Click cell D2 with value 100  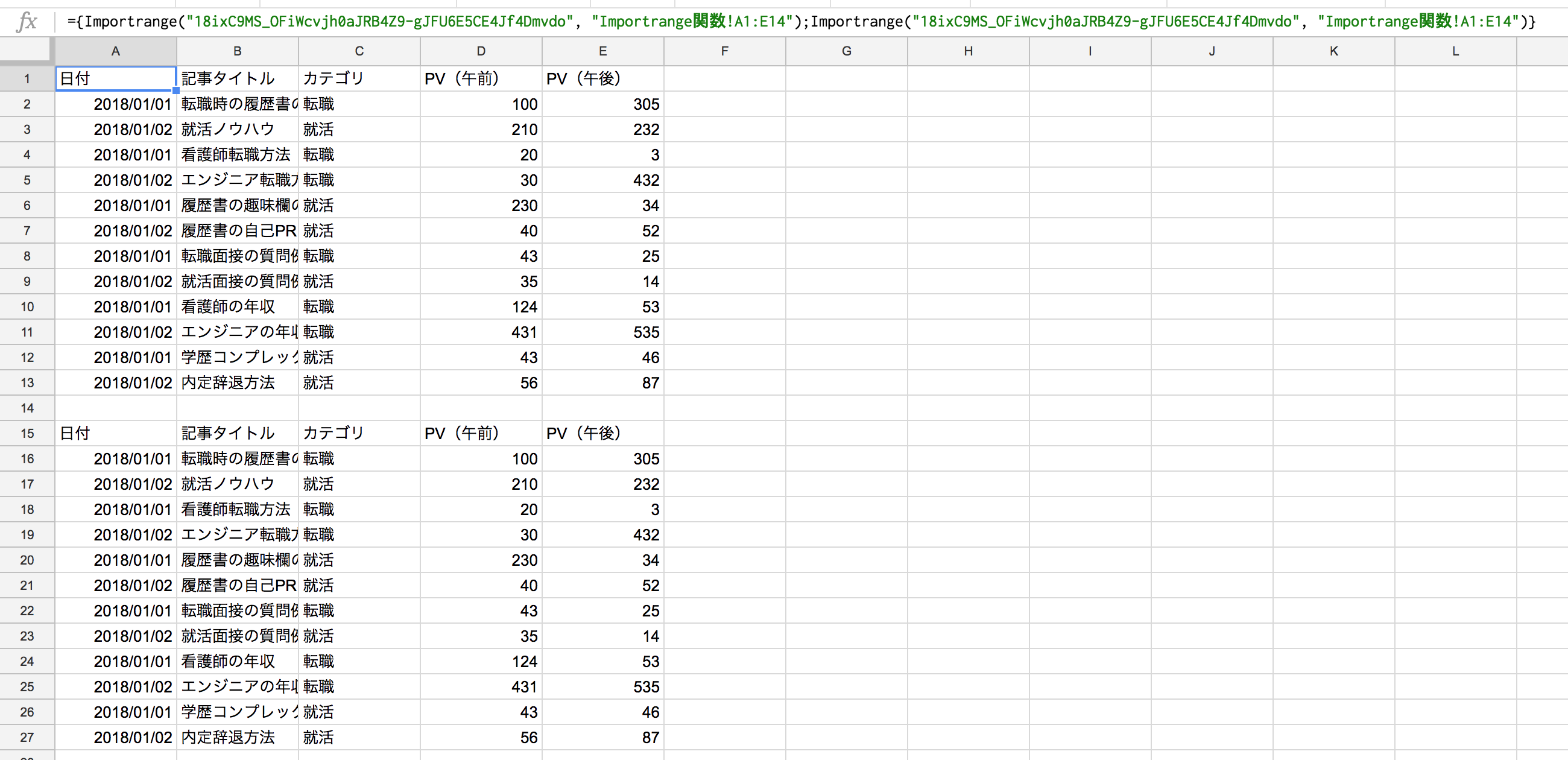coord(481,104)
